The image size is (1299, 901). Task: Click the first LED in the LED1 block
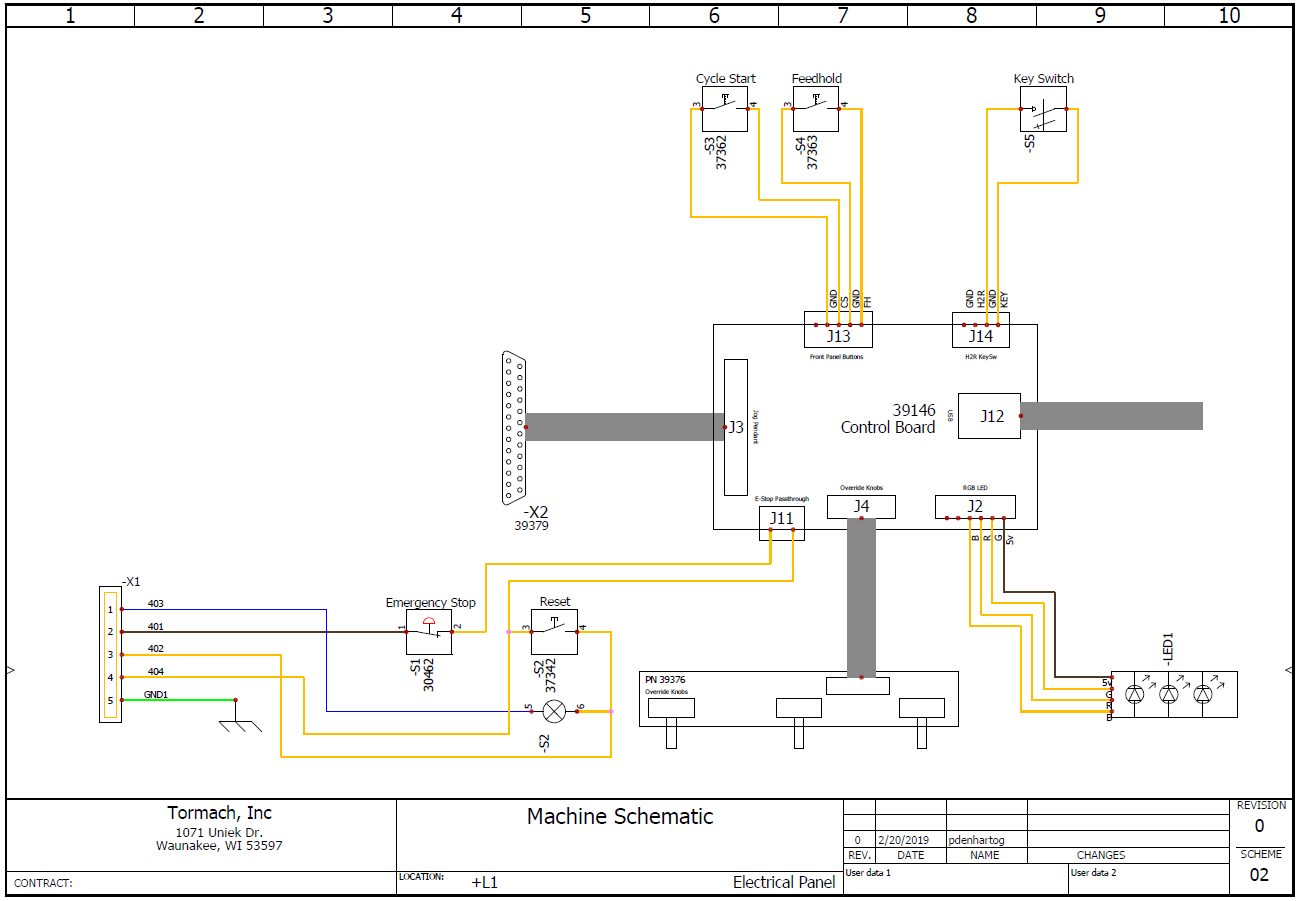1136,694
